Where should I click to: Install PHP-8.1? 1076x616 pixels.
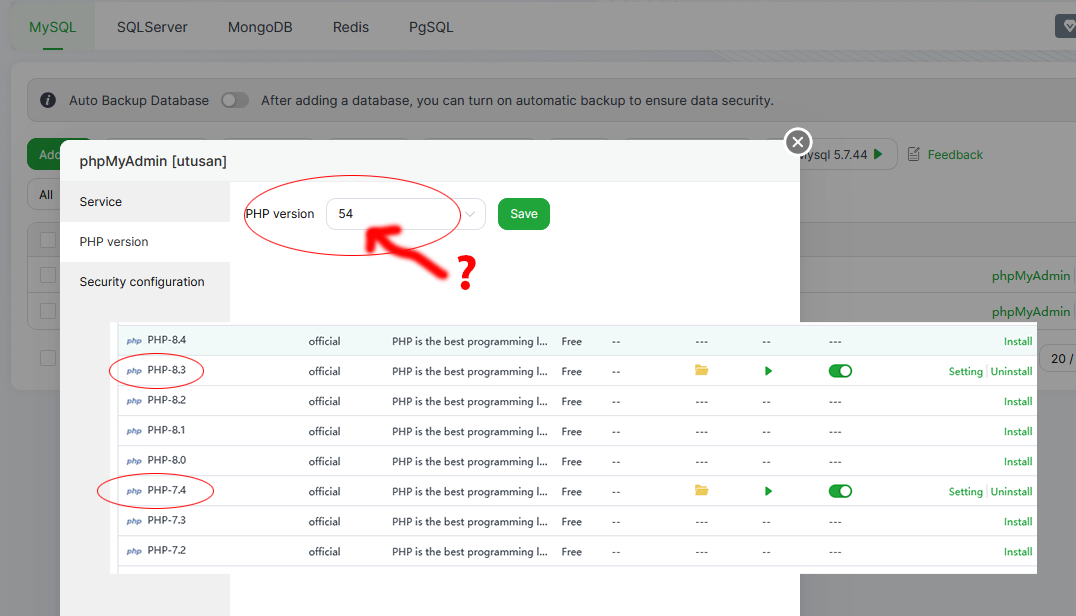[x=1018, y=431]
